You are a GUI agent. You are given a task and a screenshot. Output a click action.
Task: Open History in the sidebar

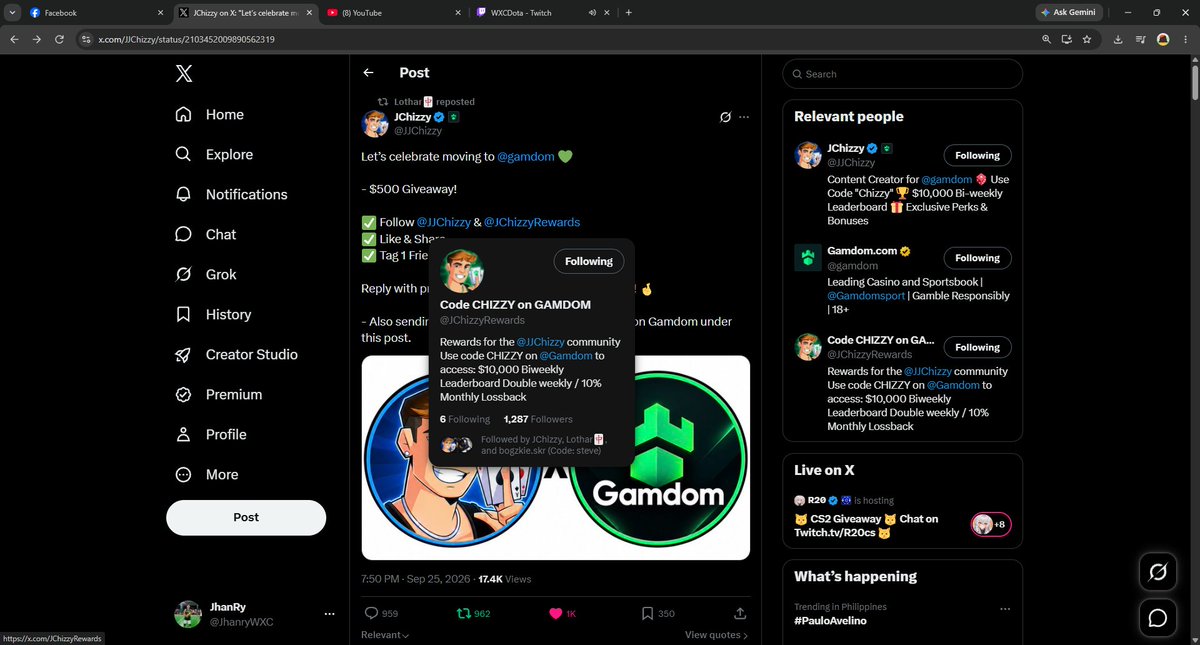213,314
